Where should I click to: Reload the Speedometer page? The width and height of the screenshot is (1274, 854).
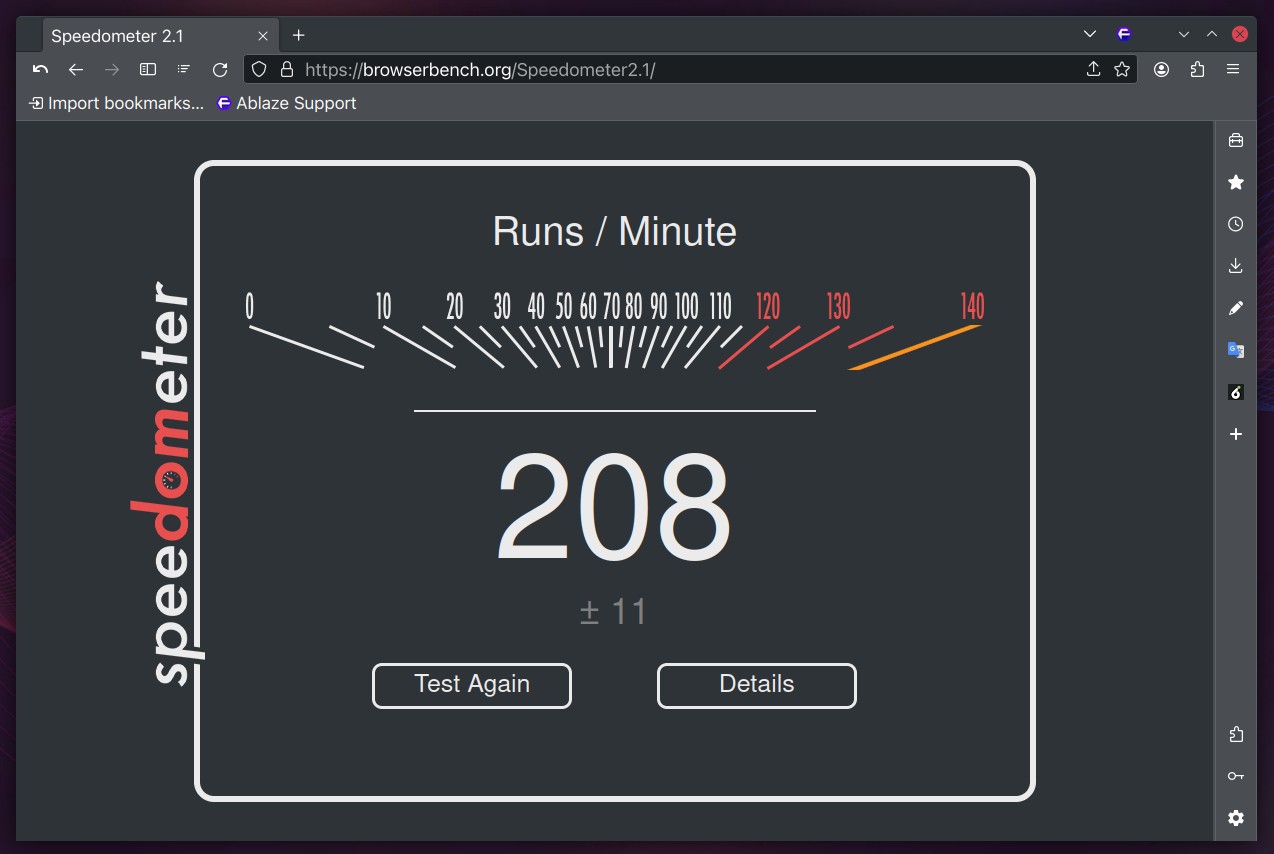point(220,69)
